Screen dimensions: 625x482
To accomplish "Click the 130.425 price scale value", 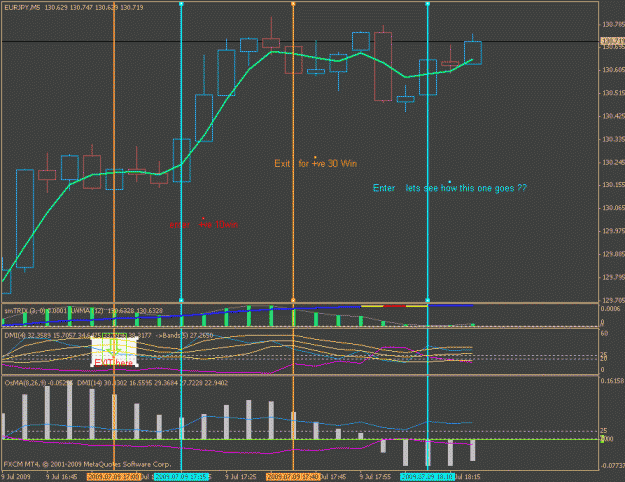I will (x=613, y=116).
